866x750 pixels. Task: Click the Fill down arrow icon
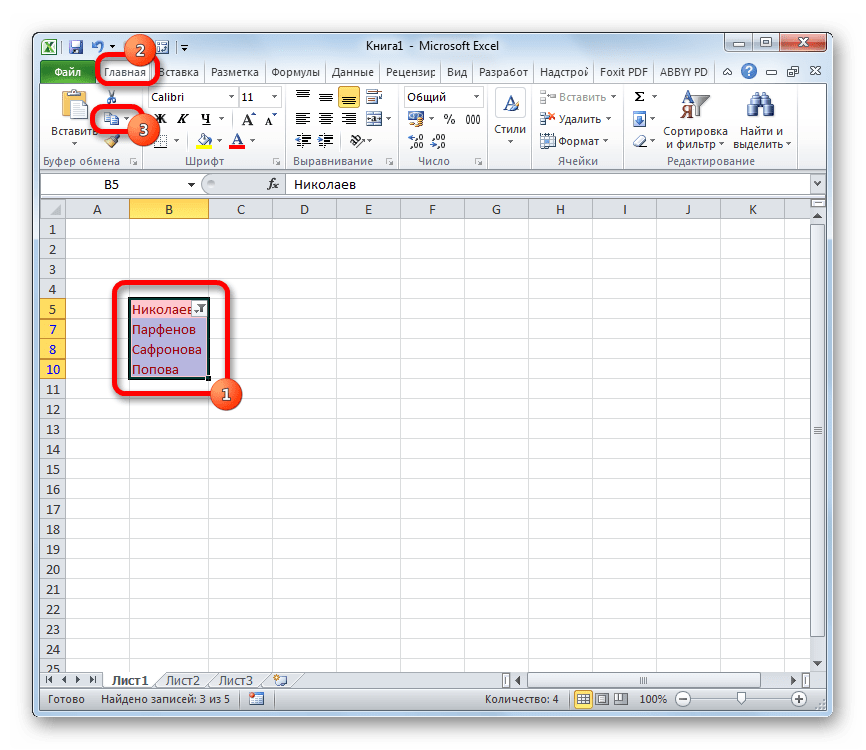click(x=639, y=119)
